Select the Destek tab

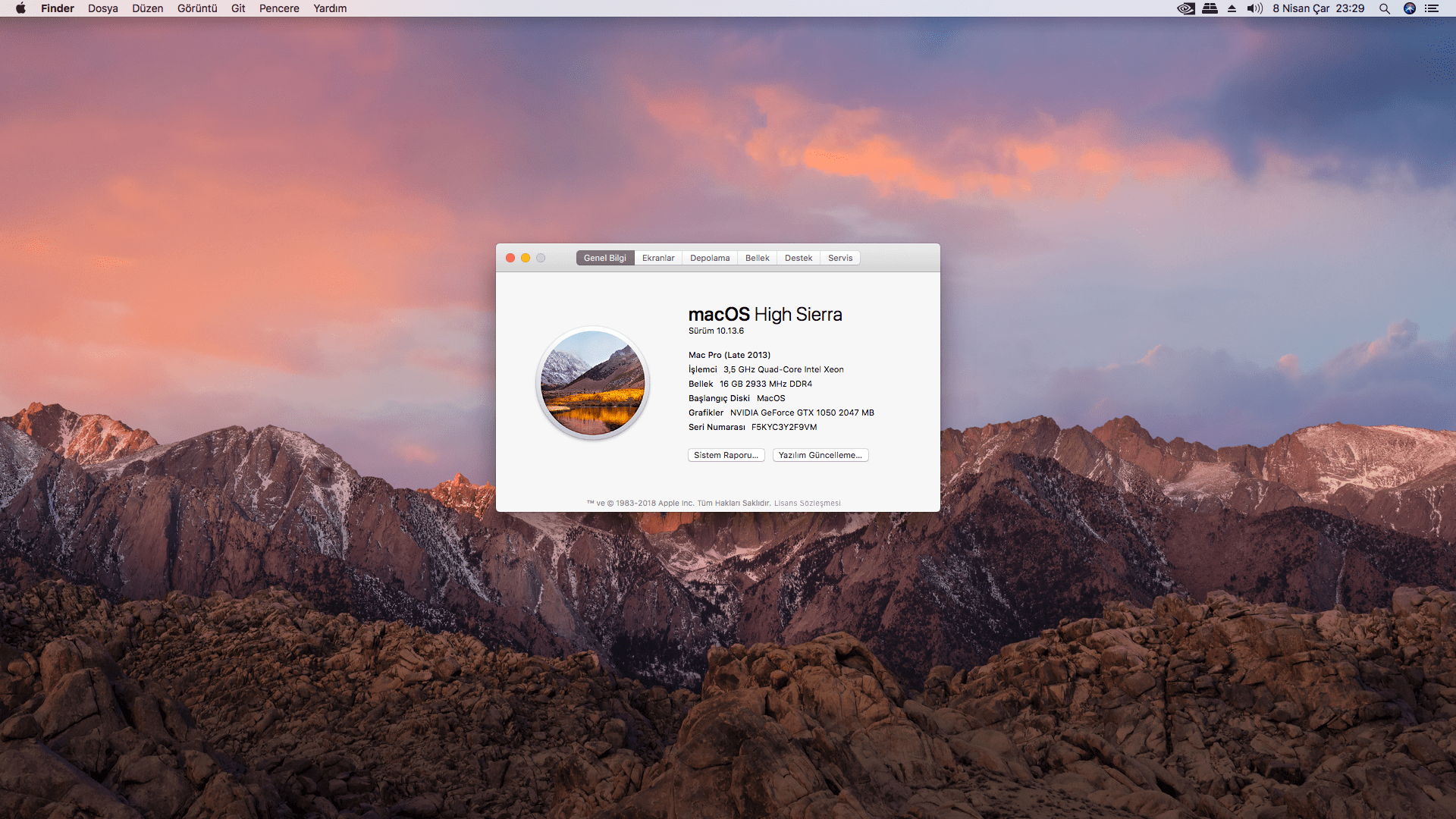click(799, 258)
